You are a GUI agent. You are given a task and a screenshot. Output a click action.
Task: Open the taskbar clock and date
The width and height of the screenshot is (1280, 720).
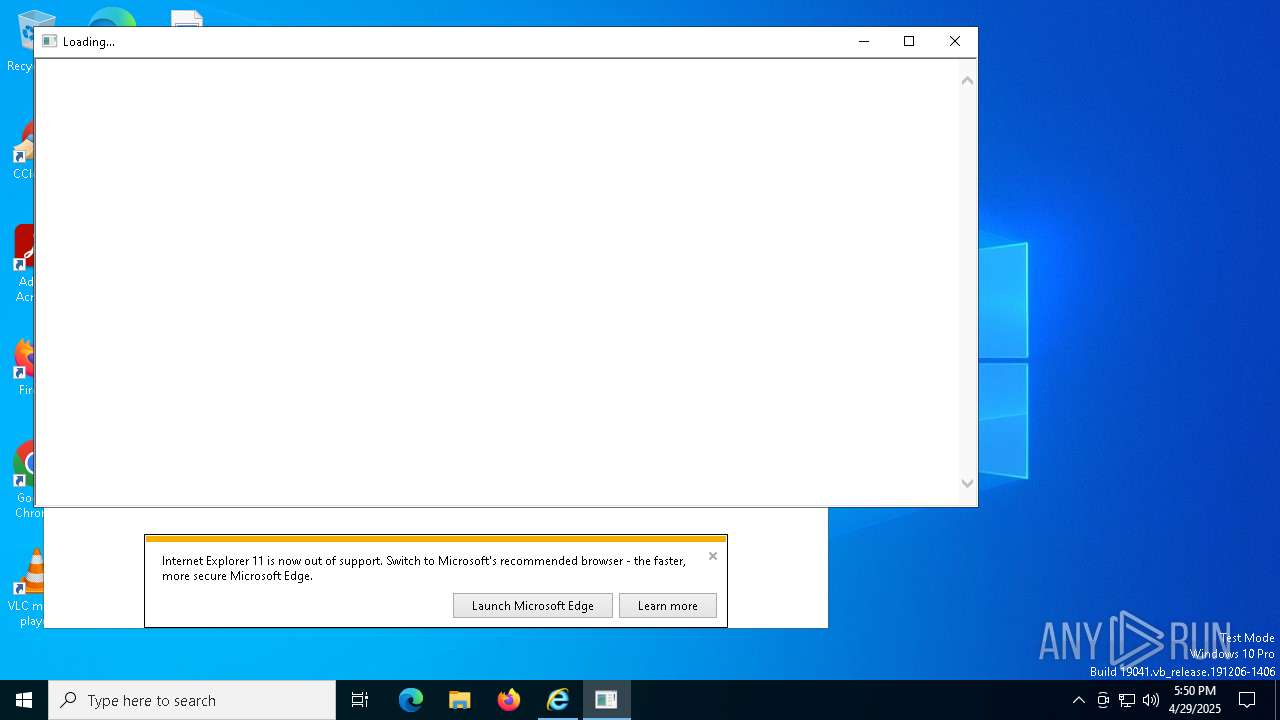[1195, 700]
